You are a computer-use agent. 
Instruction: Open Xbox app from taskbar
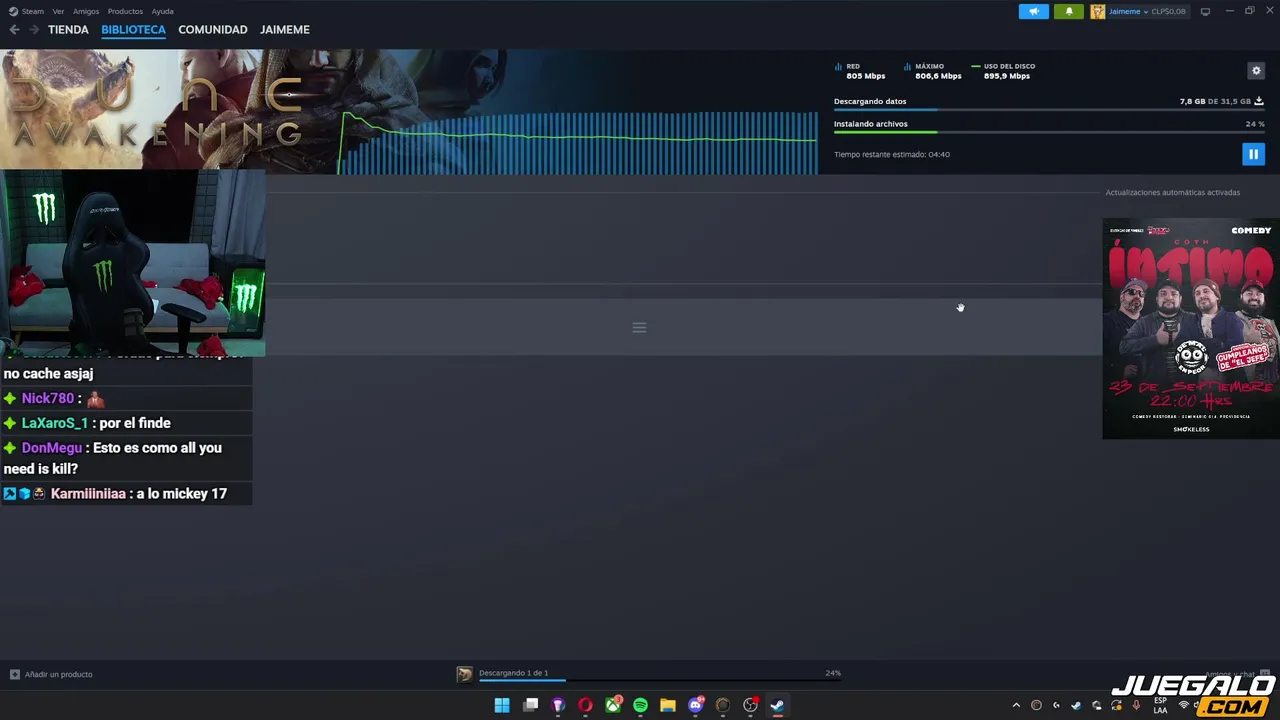click(x=613, y=705)
